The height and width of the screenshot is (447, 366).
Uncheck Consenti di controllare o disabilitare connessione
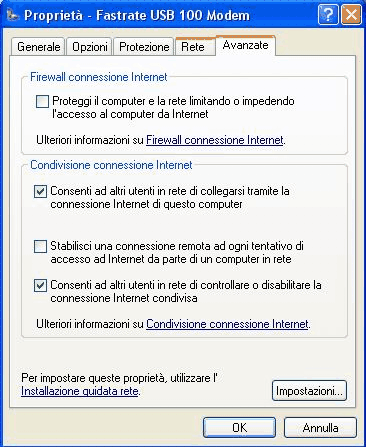[x=40, y=285]
